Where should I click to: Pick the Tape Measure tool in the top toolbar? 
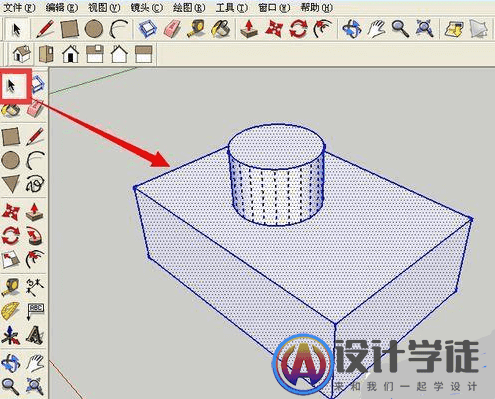point(196,29)
